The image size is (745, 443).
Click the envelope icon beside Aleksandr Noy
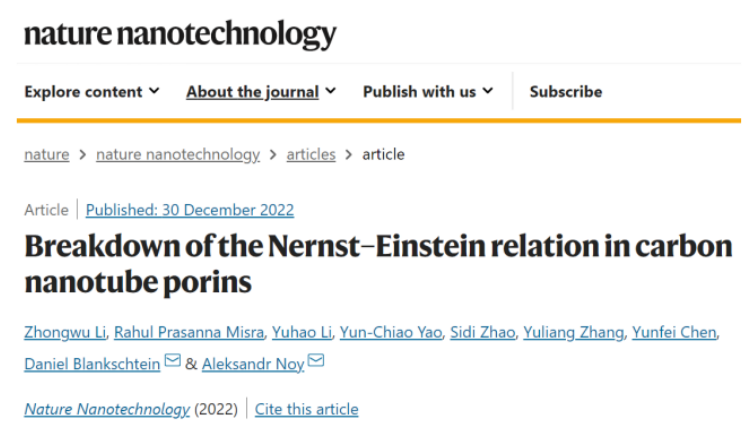tap(316, 361)
